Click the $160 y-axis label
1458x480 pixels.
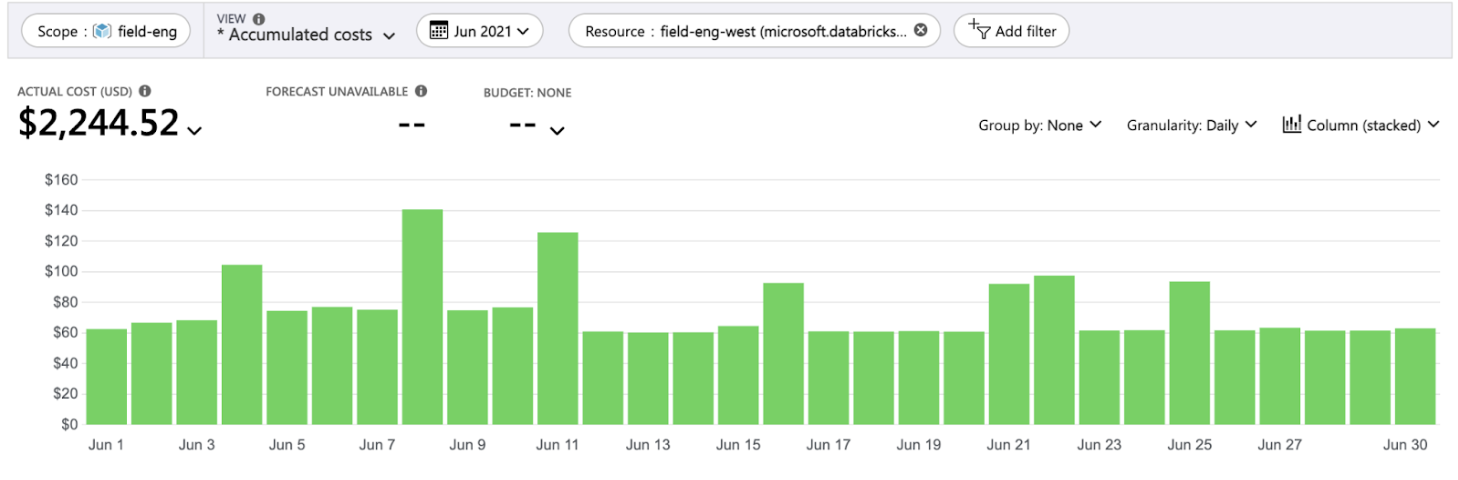click(61, 180)
